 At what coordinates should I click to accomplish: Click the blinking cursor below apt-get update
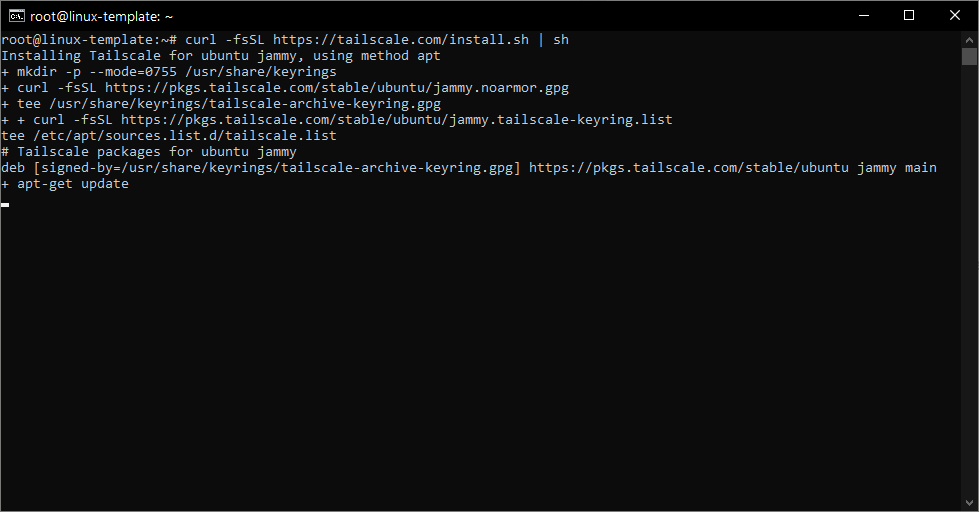pyautogui.click(x=5, y=204)
